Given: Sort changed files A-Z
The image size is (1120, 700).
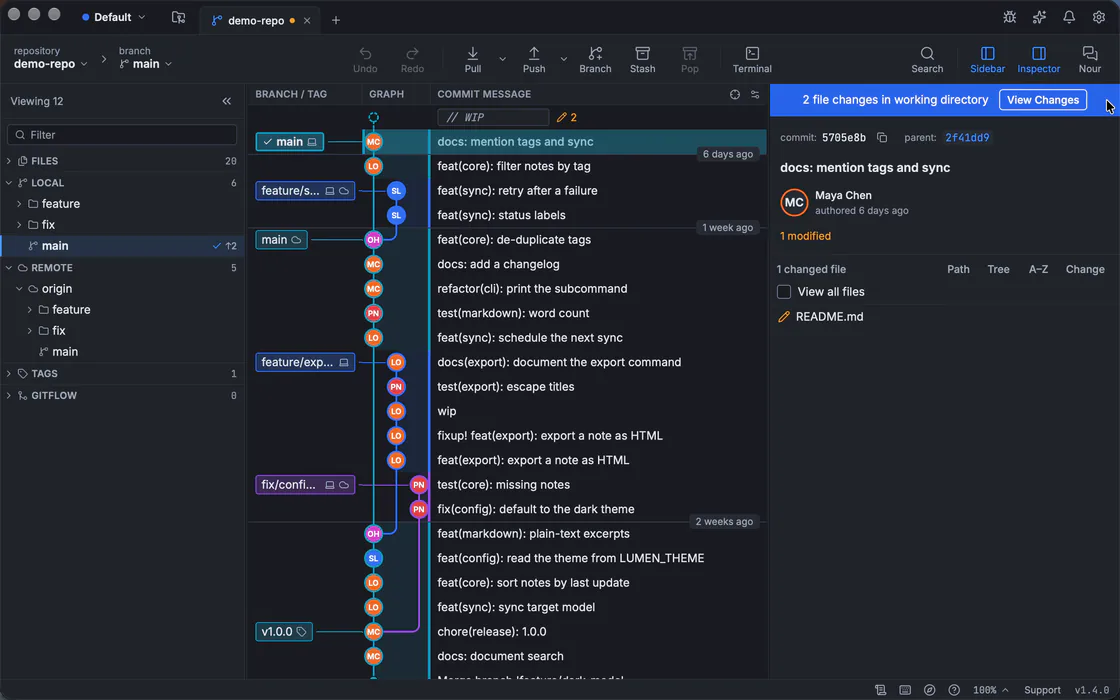Looking at the screenshot, I should pyautogui.click(x=1038, y=269).
